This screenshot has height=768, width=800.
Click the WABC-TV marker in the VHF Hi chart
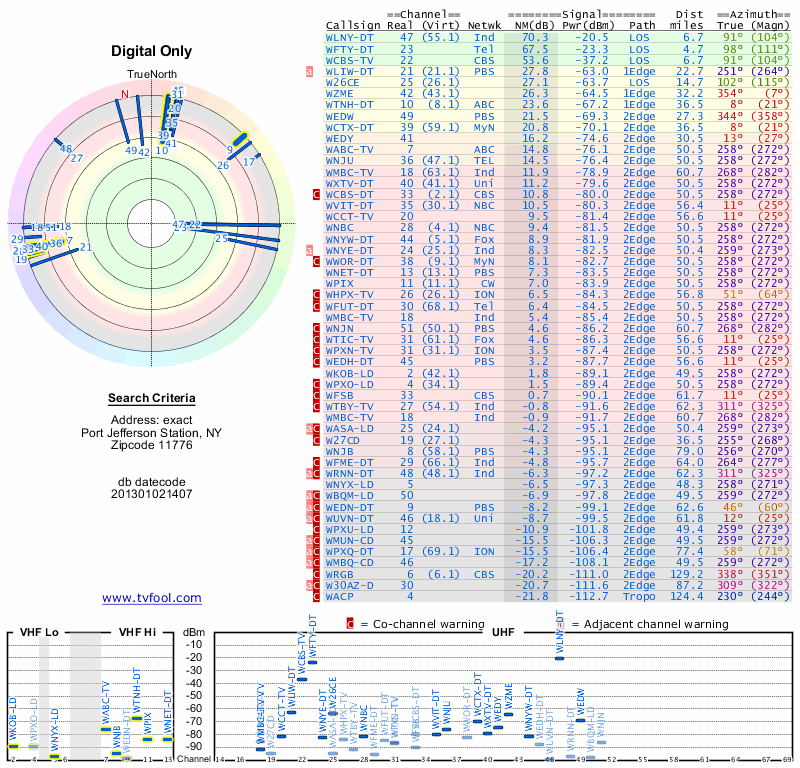pos(106,729)
